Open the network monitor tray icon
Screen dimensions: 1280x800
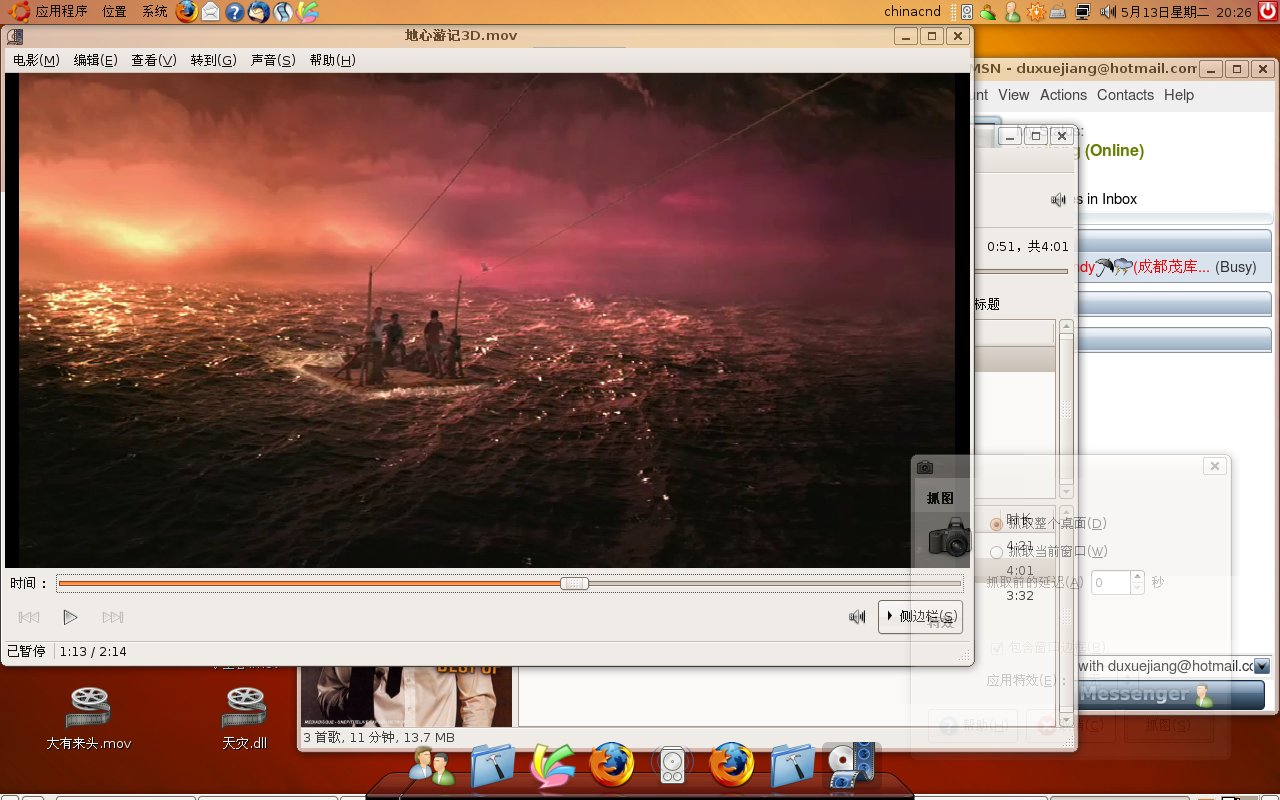[1083, 12]
